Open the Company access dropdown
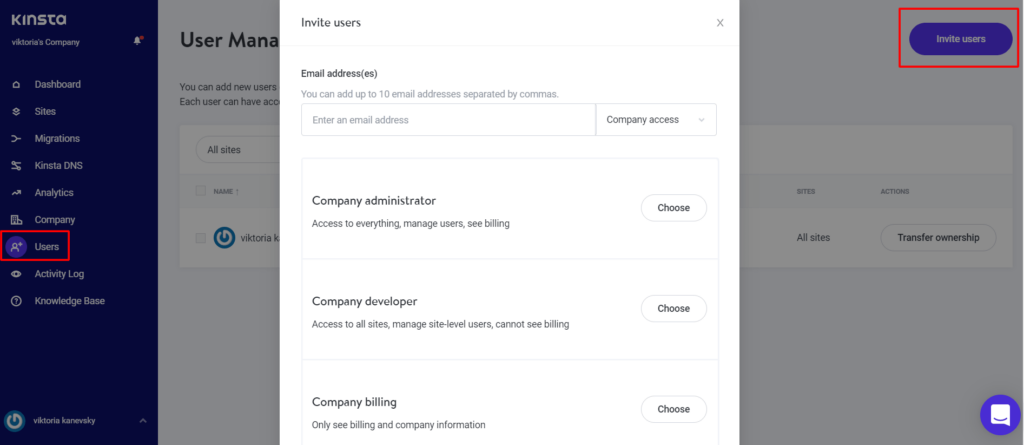The width and height of the screenshot is (1024, 445). [x=656, y=120]
